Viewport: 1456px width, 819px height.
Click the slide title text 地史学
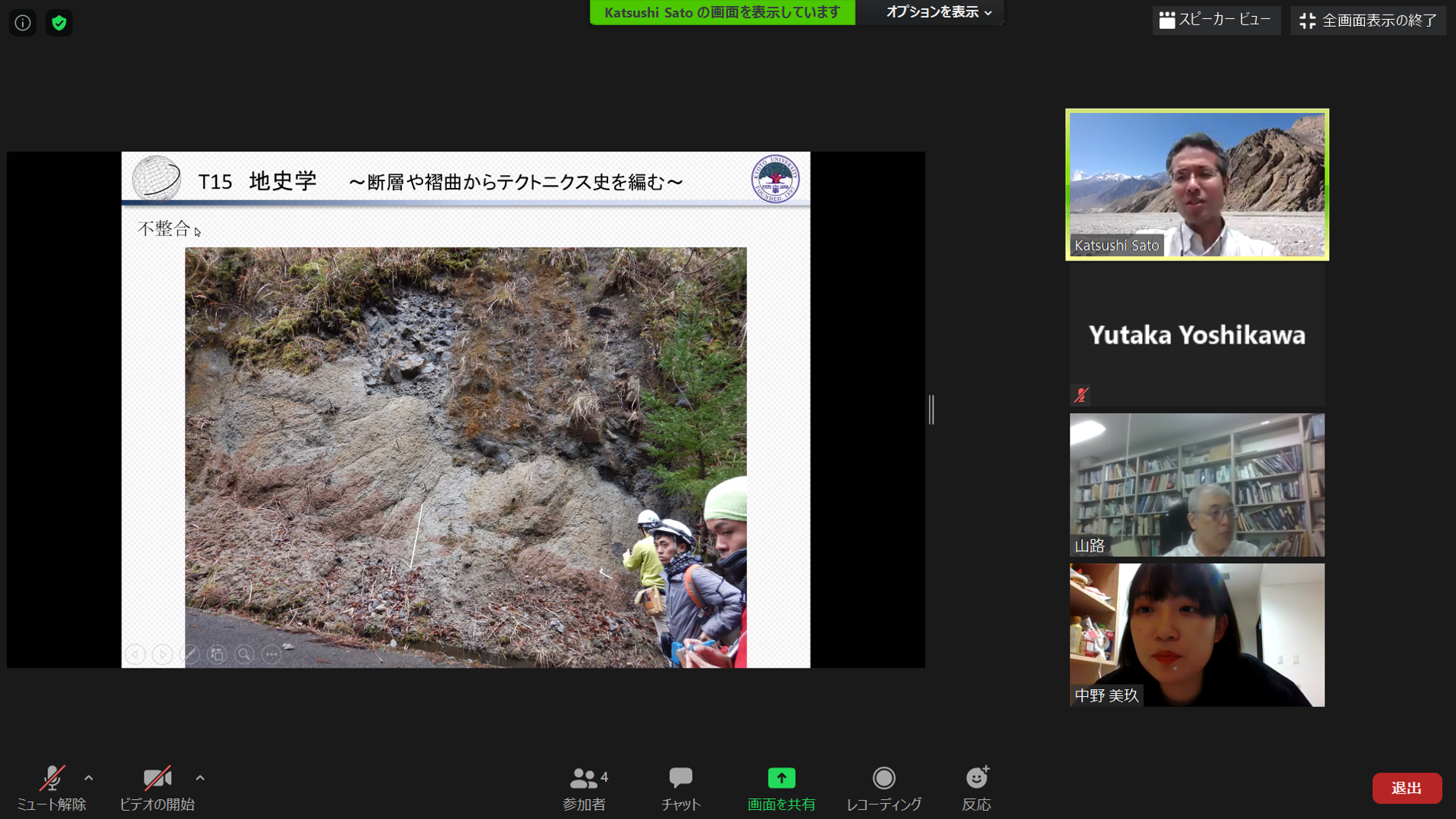pyautogui.click(x=283, y=181)
